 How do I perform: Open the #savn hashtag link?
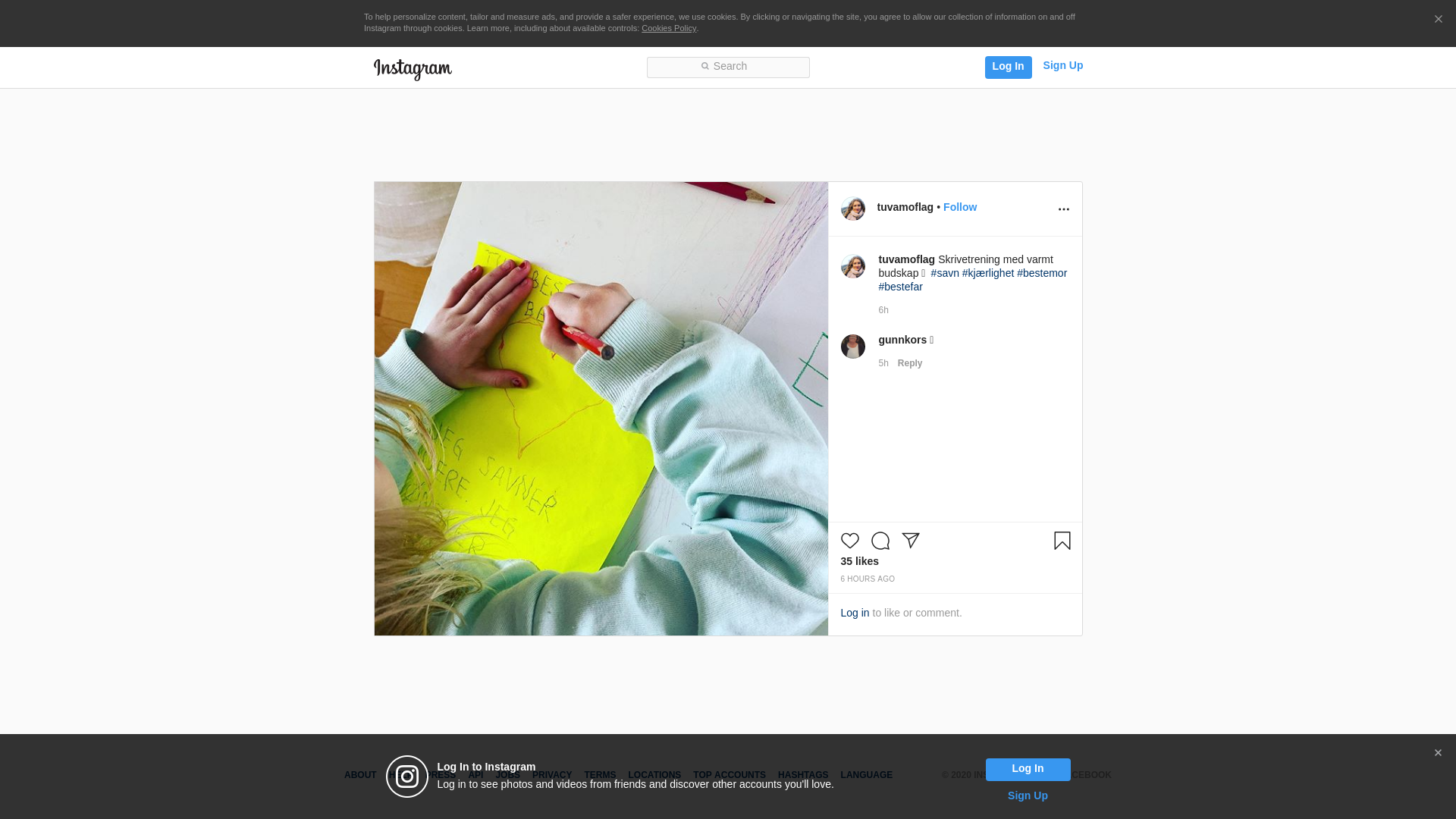945,273
